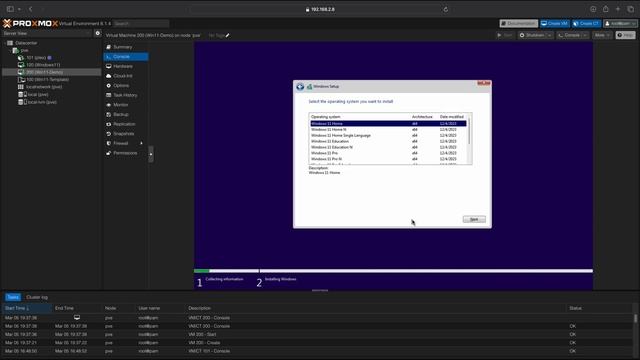Click the browser share icon
The height and width of the screenshot is (360, 640).
606,9
